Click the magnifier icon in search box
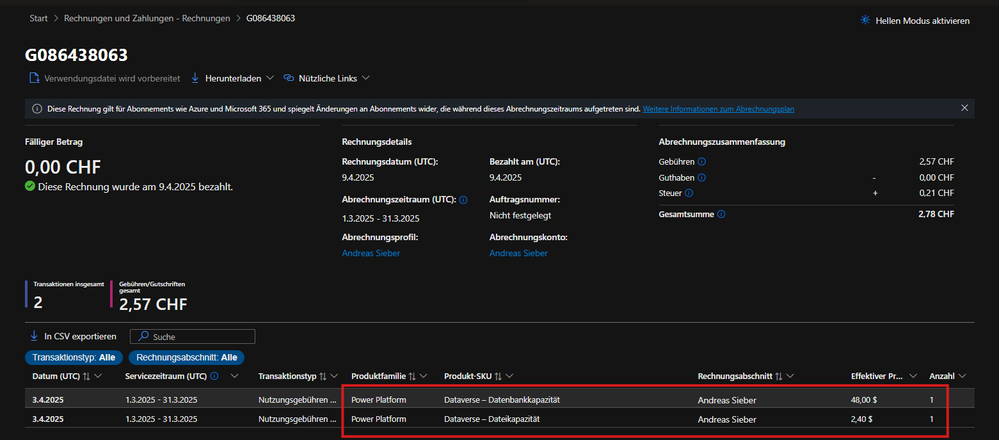 143,336
